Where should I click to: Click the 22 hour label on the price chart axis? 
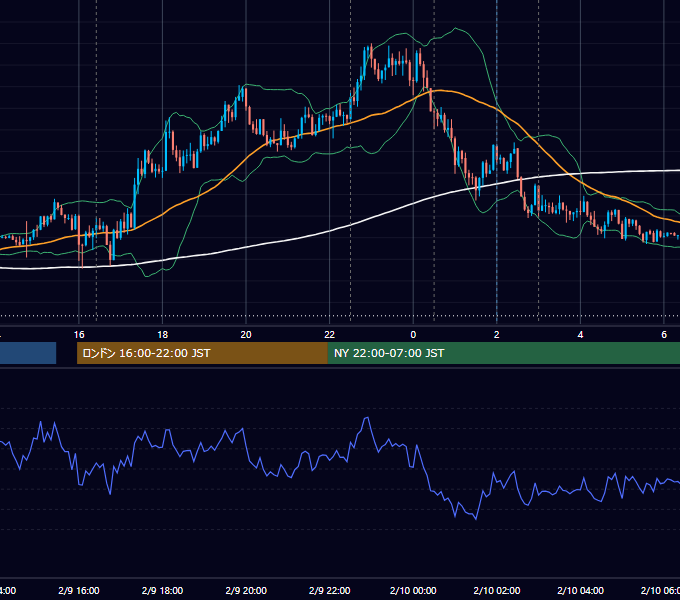click(x=330, y=335)
